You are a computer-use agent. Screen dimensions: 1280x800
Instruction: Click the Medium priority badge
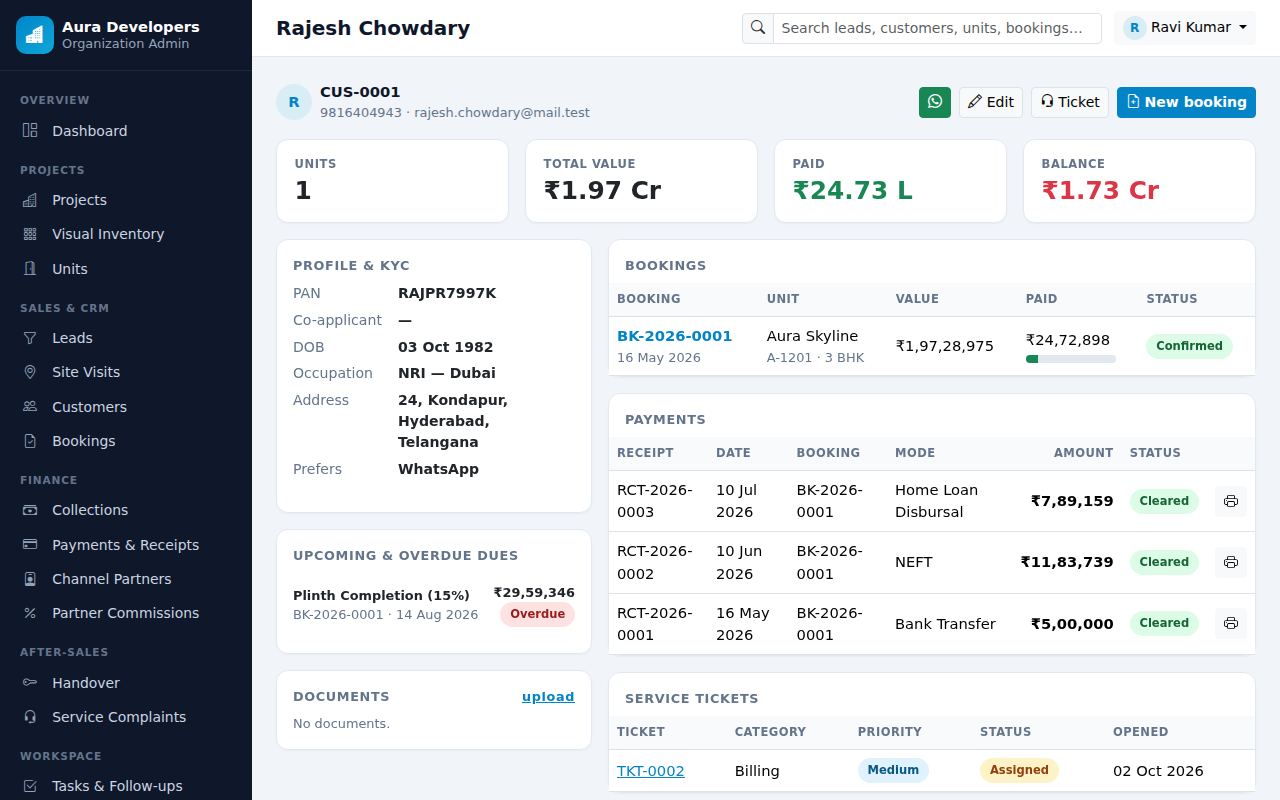pyautogui.click(x=893, y=770)
